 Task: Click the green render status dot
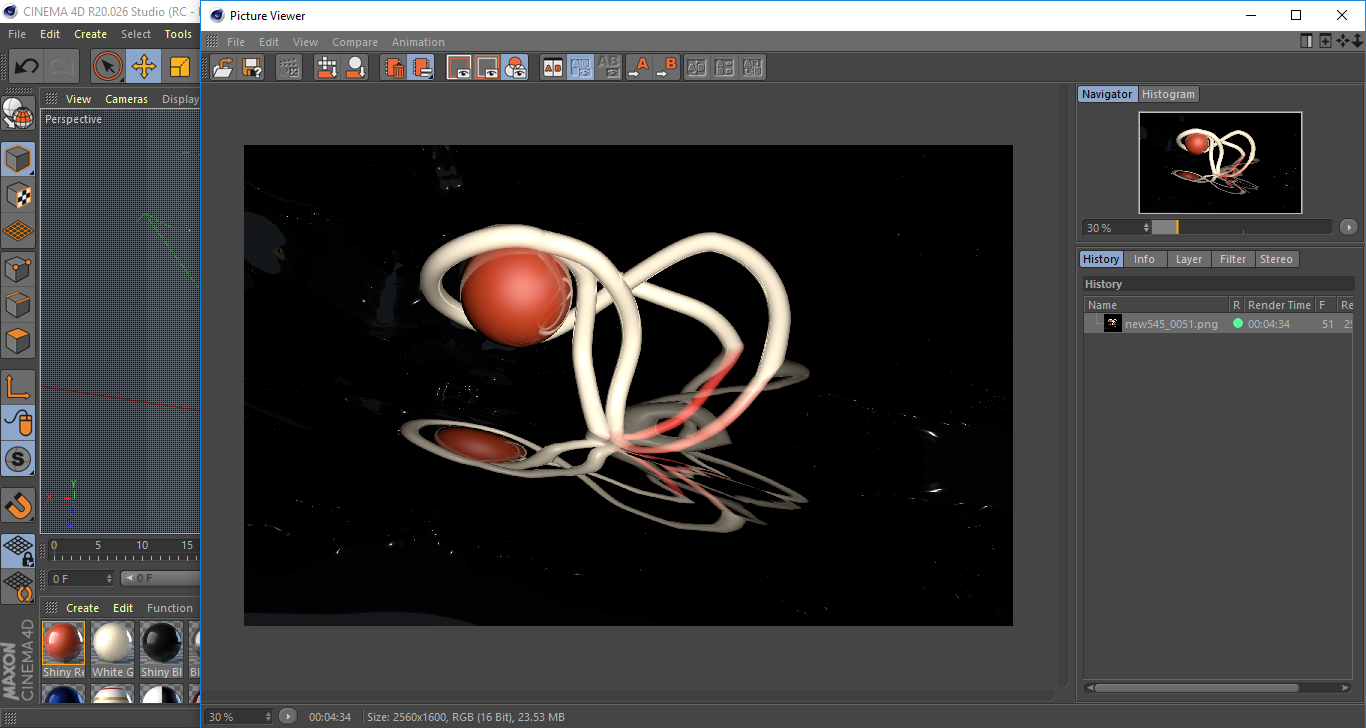pos(1238,323)
